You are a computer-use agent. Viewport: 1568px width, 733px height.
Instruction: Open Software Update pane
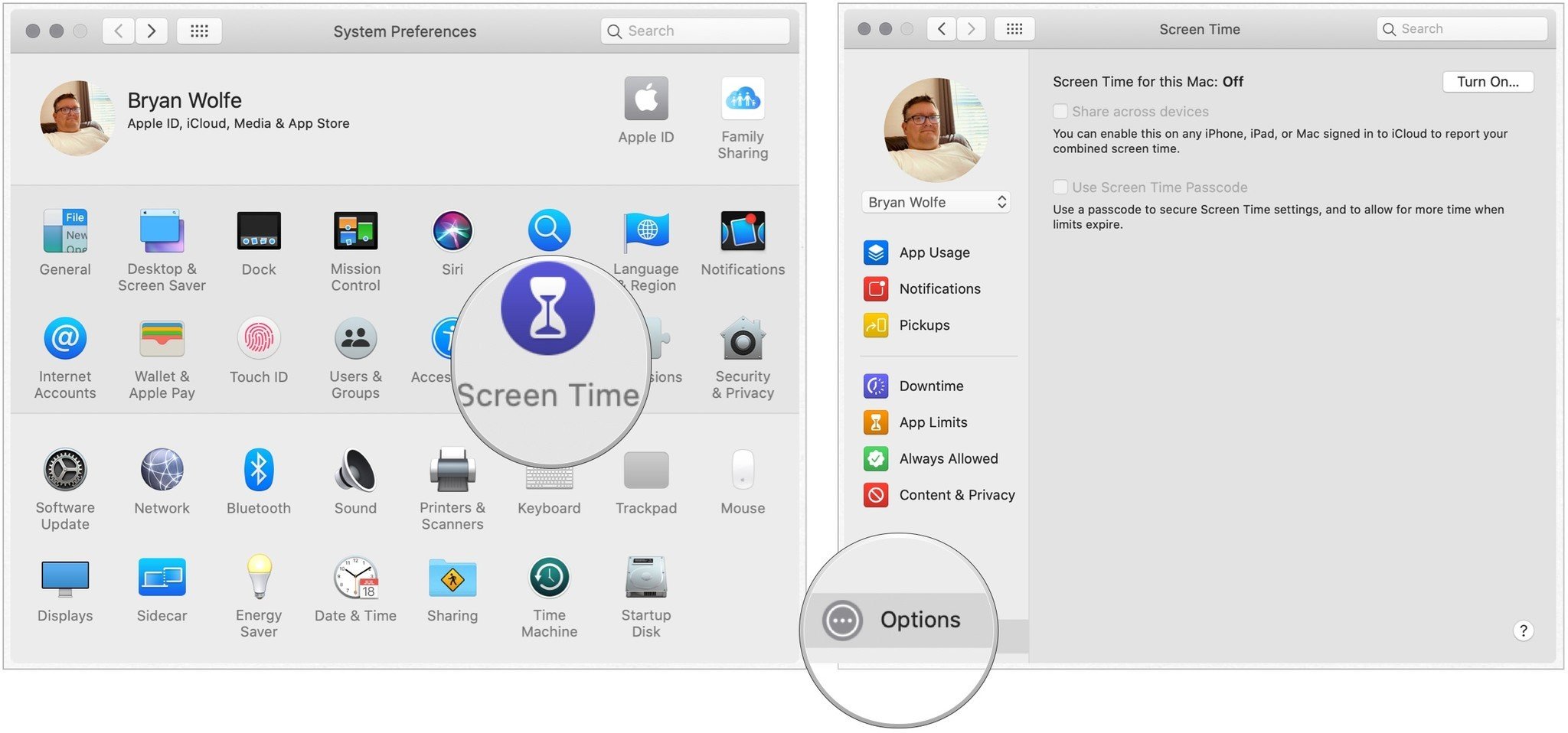(x=65, y=489)
